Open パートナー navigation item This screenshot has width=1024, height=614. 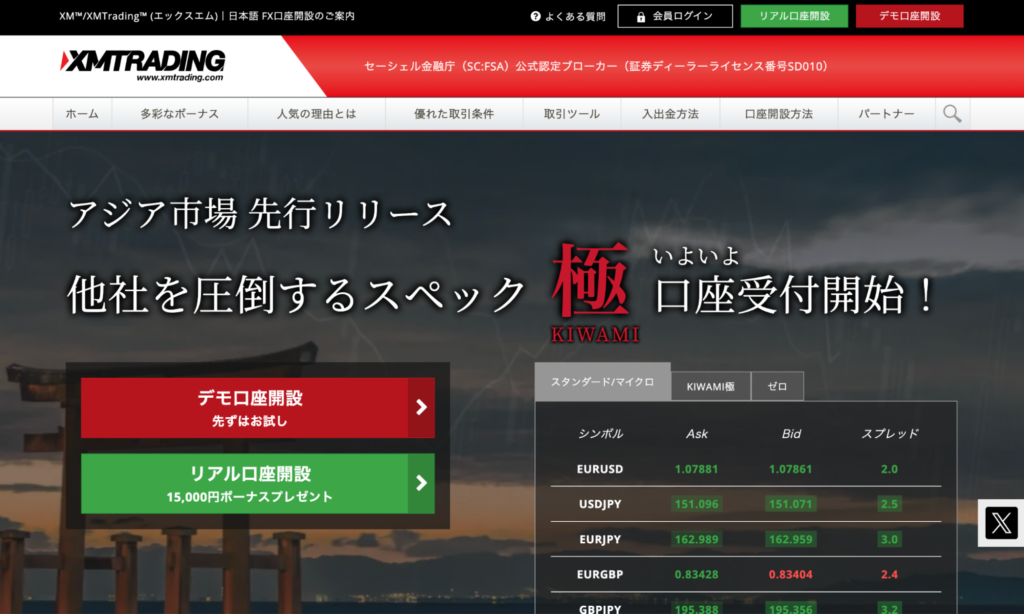coord(886,114)
